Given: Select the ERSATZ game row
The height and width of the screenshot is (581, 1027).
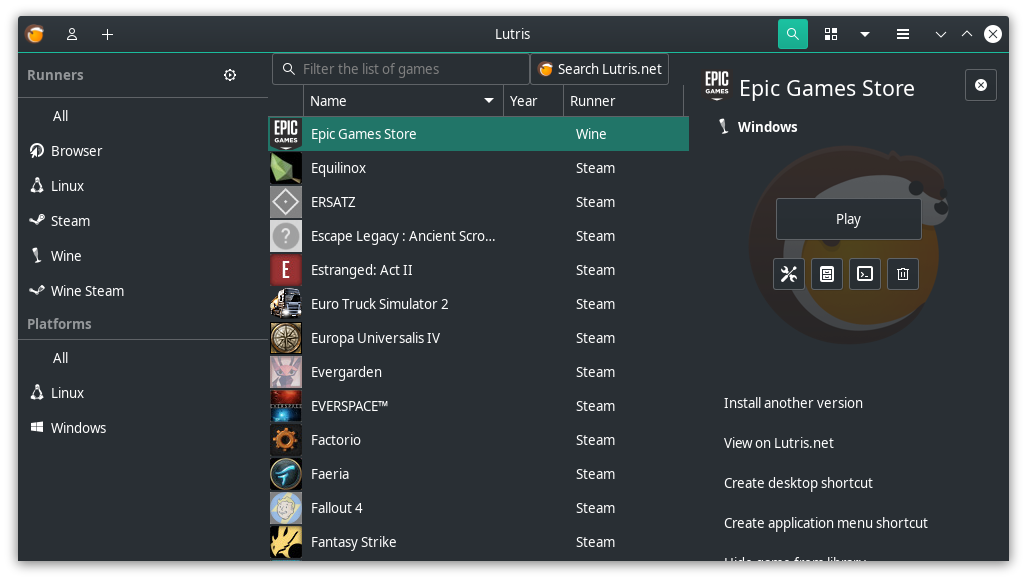Looking at the screenshot, I should [x=479, y=202].
